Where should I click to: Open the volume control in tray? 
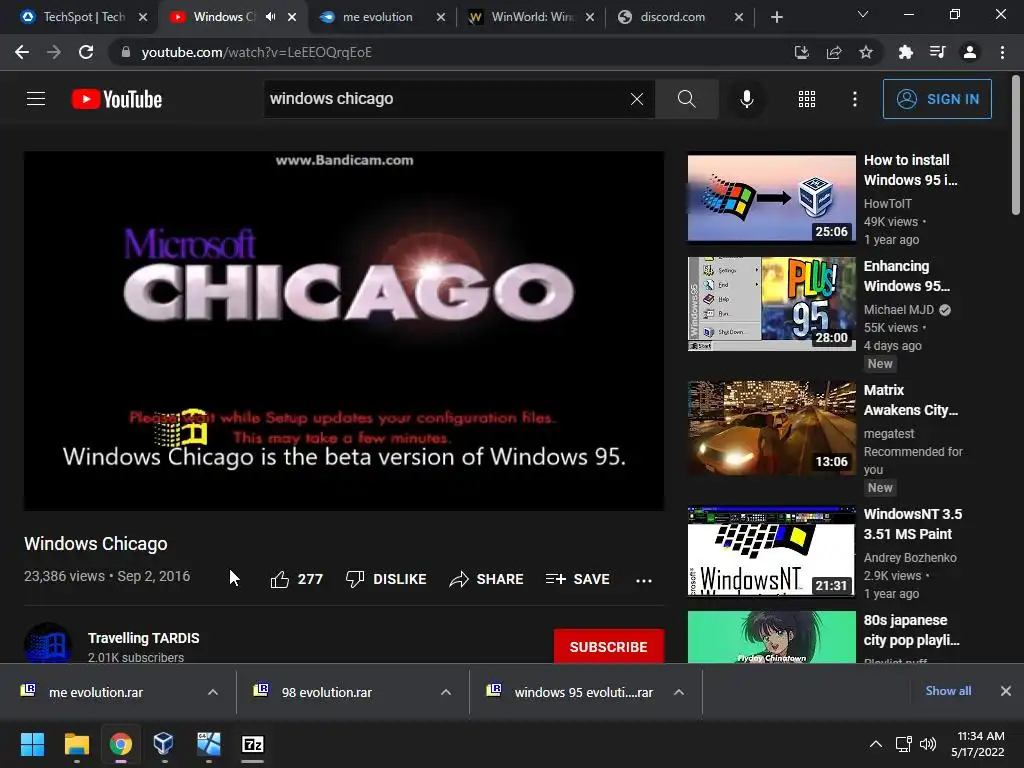tap(927, 744)
